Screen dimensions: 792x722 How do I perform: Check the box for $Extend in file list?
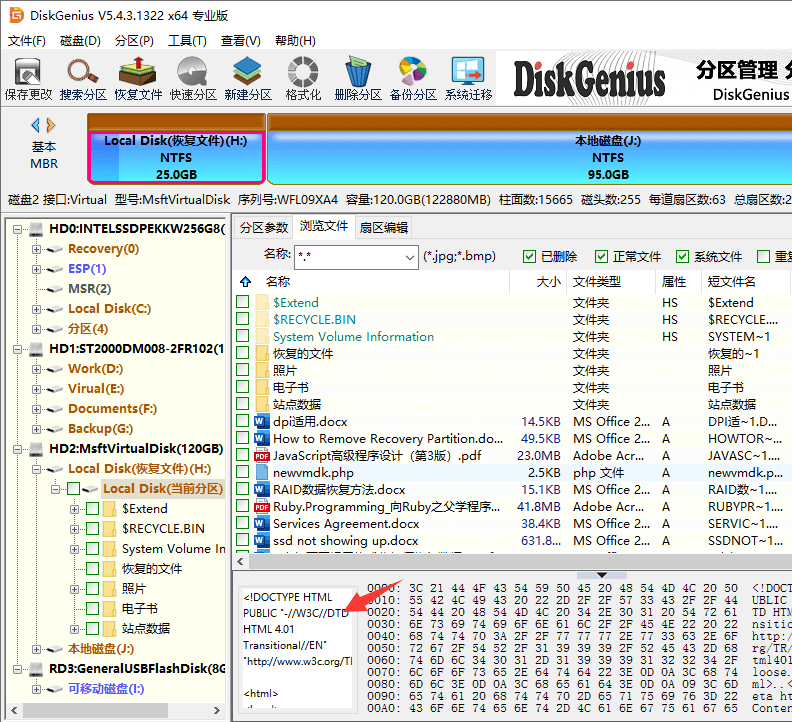242,302
